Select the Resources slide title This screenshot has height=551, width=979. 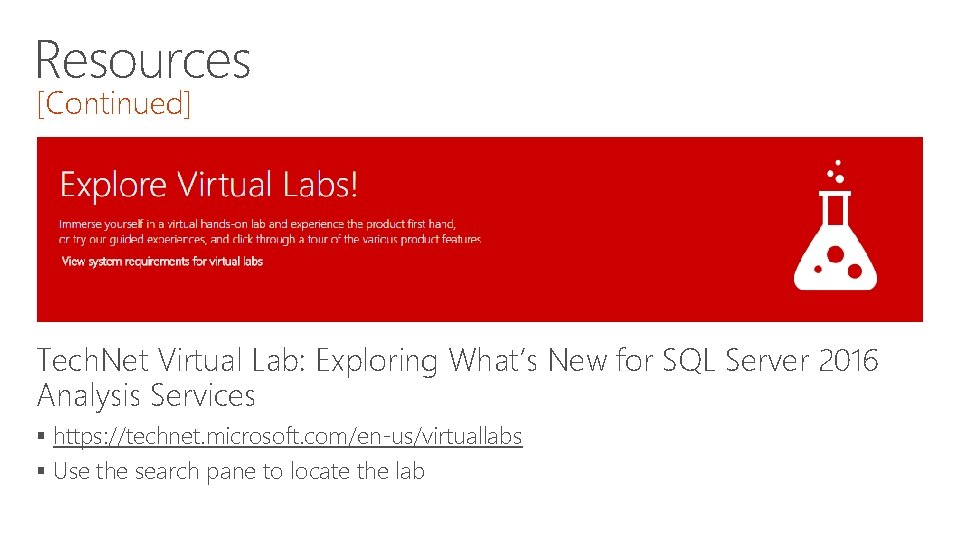[143, 59]
